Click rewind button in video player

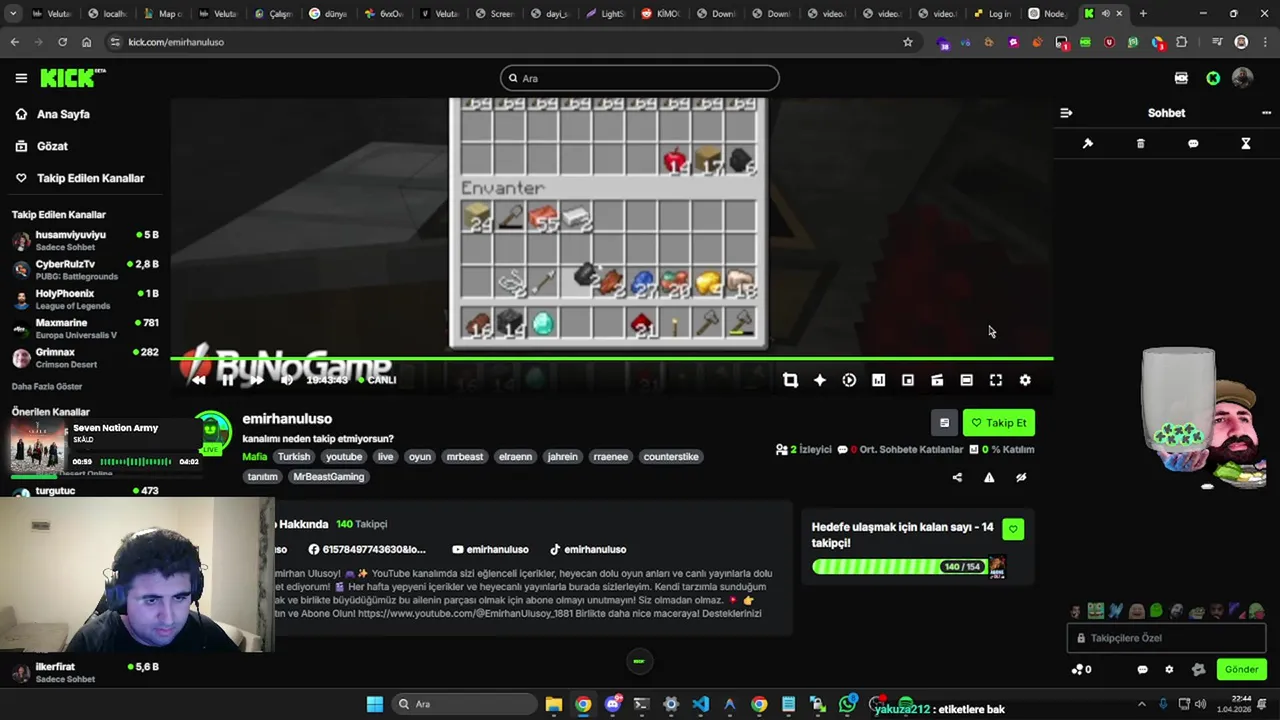coord(199,380)
